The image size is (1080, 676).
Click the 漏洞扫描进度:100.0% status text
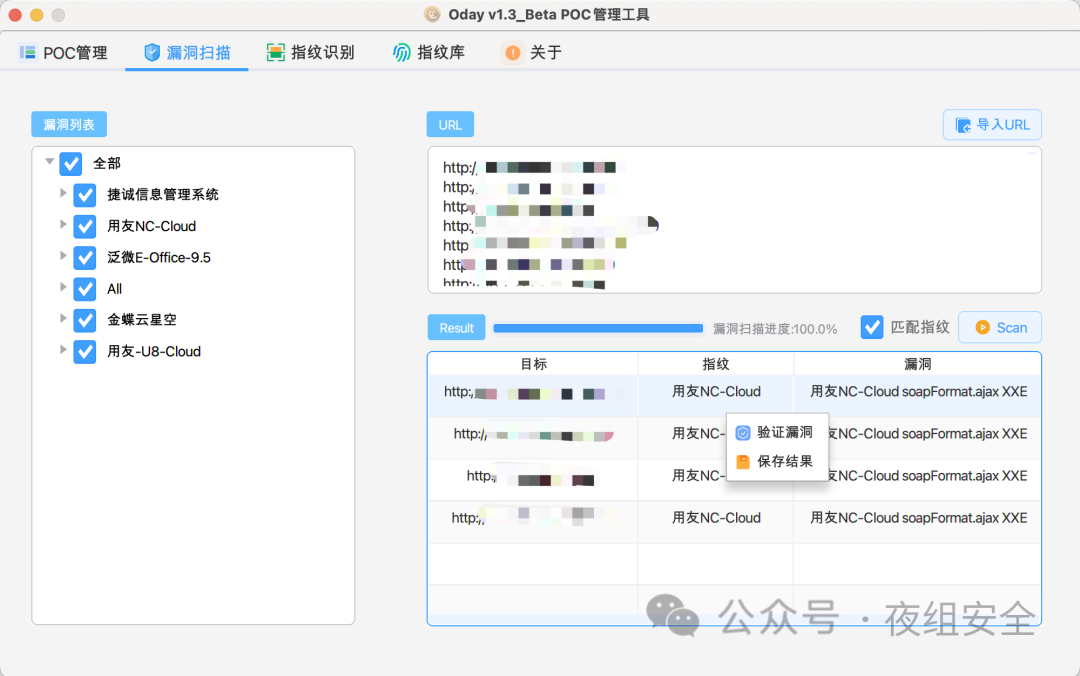(x=775, y=329)
